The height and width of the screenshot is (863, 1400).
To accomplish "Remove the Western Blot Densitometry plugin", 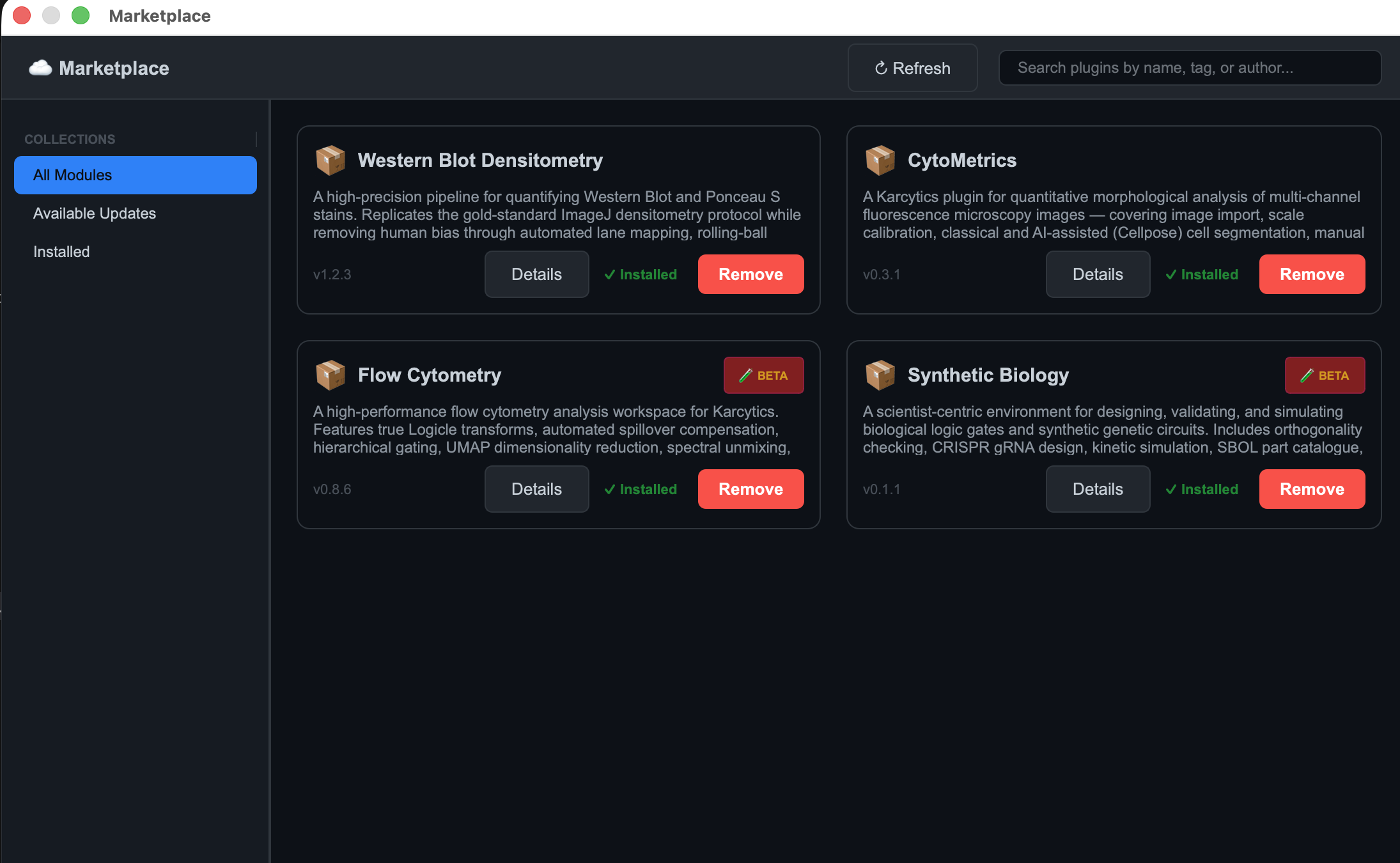I will click(x=751, y=274).
